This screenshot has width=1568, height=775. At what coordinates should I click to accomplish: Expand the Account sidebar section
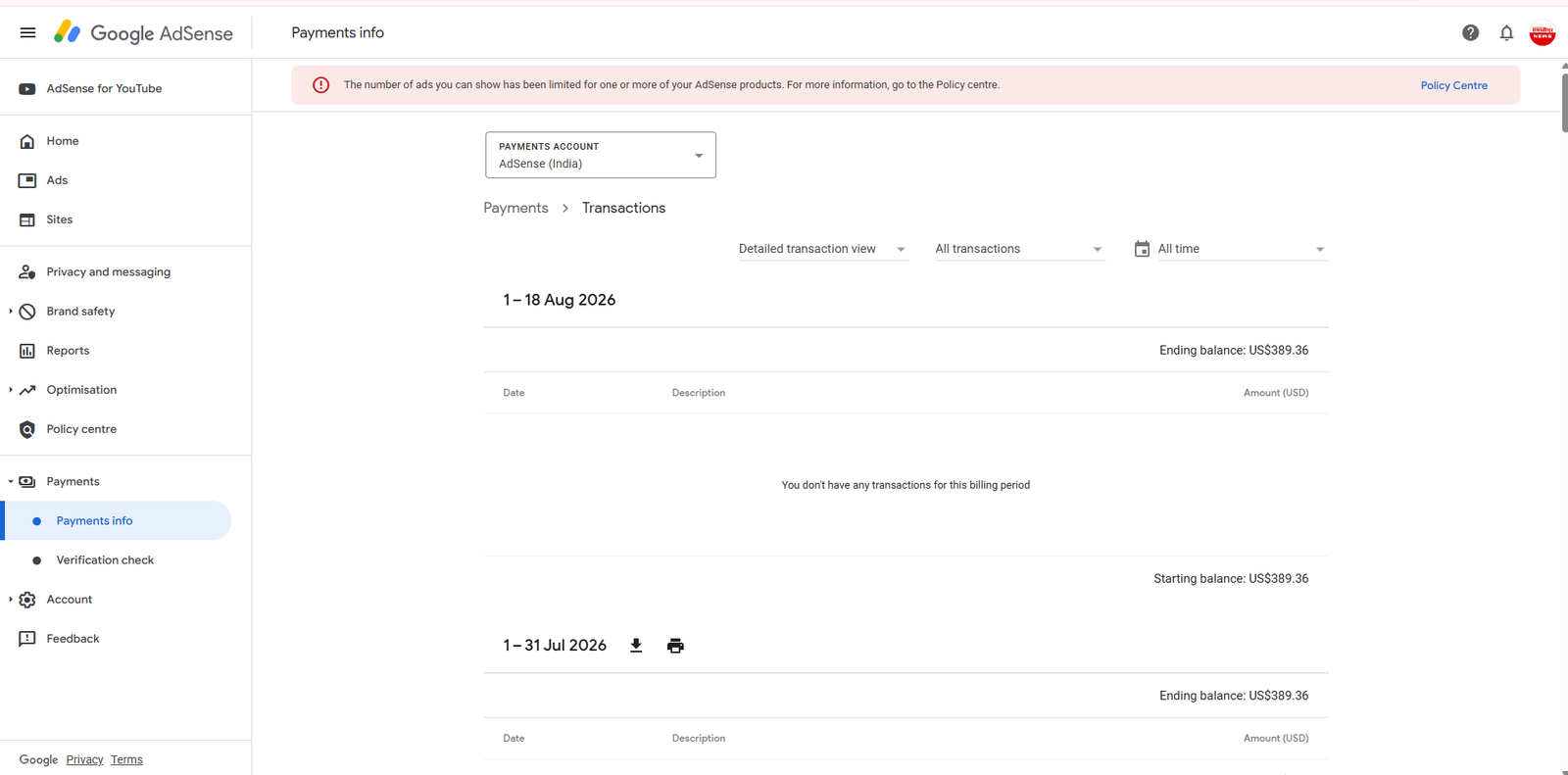pos(11,600)
